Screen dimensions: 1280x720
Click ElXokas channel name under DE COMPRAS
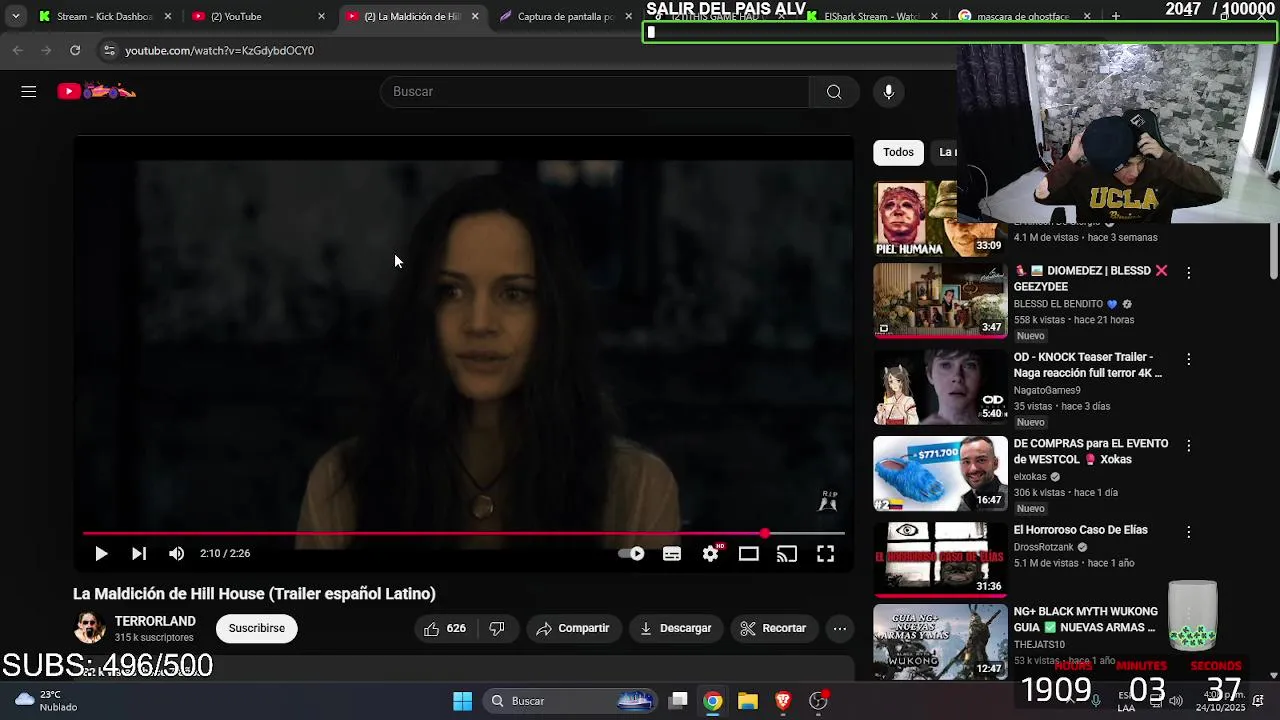pyautogui.click(x=1030, y=477)
